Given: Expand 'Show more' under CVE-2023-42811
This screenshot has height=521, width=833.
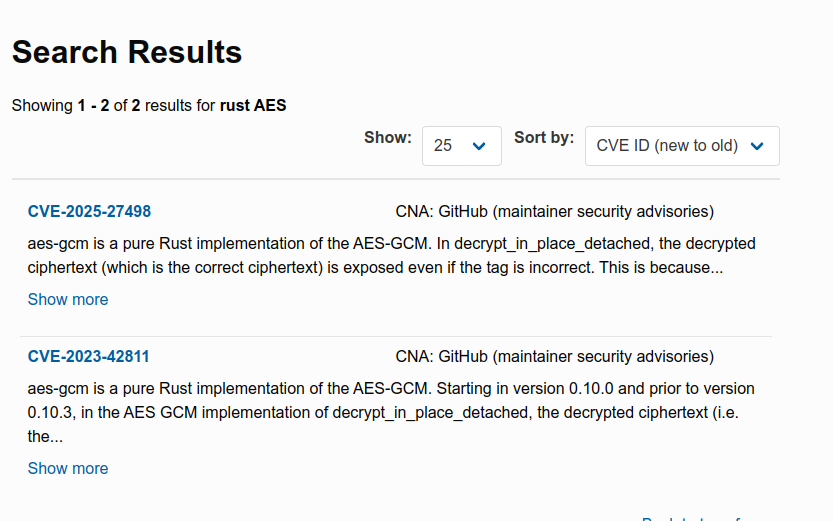Looking at the screenshot, I should click(x=68, y=468).
